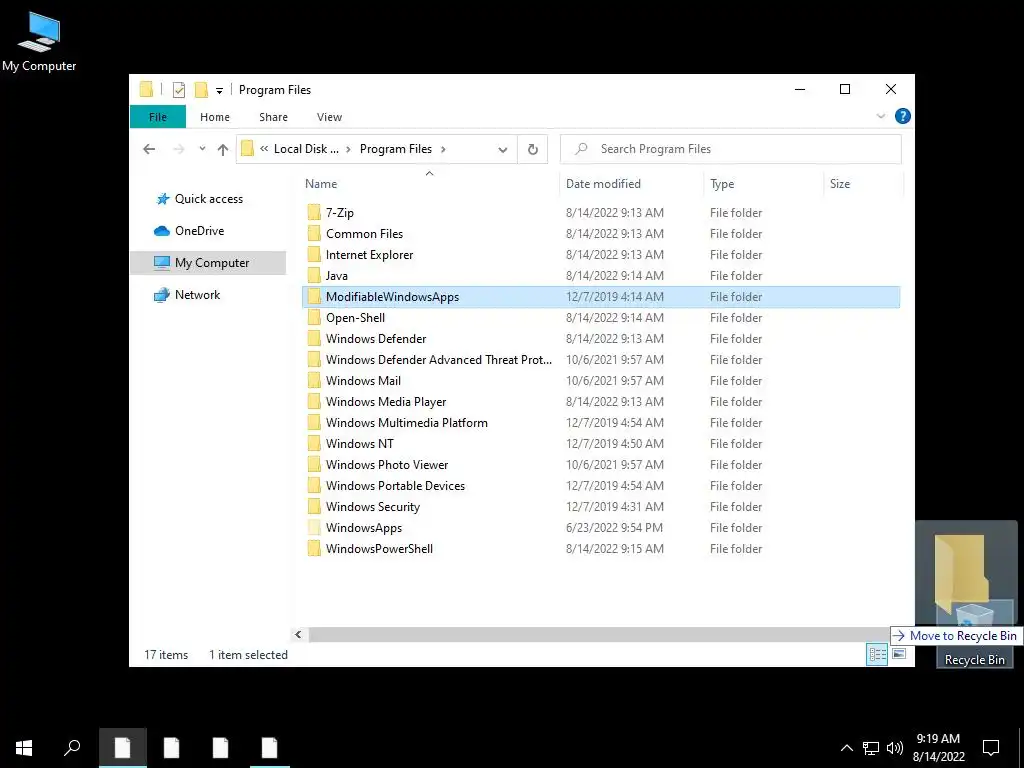
Task: Open network status tray icon
Action: tap(871, 748)
